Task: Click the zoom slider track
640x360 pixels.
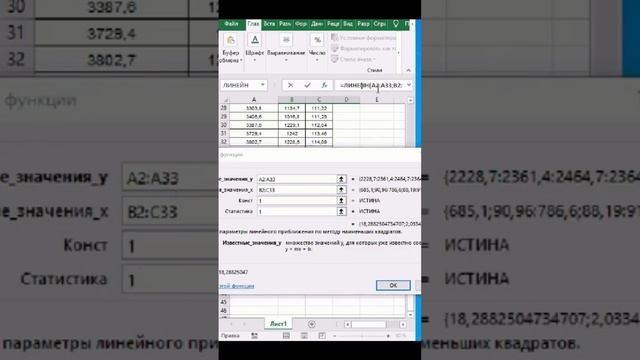Action: coord(361,336)
